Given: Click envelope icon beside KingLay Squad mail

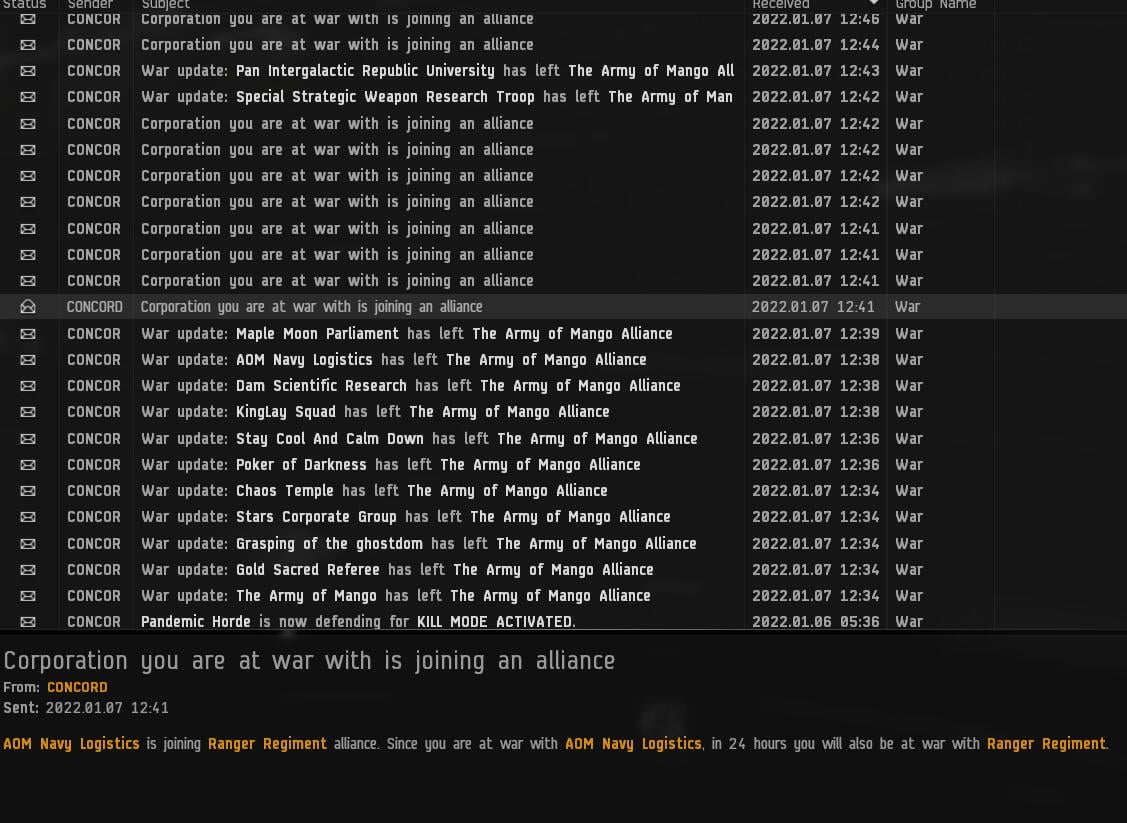Looking at the screenshot, I should click(x=28, y=412).
